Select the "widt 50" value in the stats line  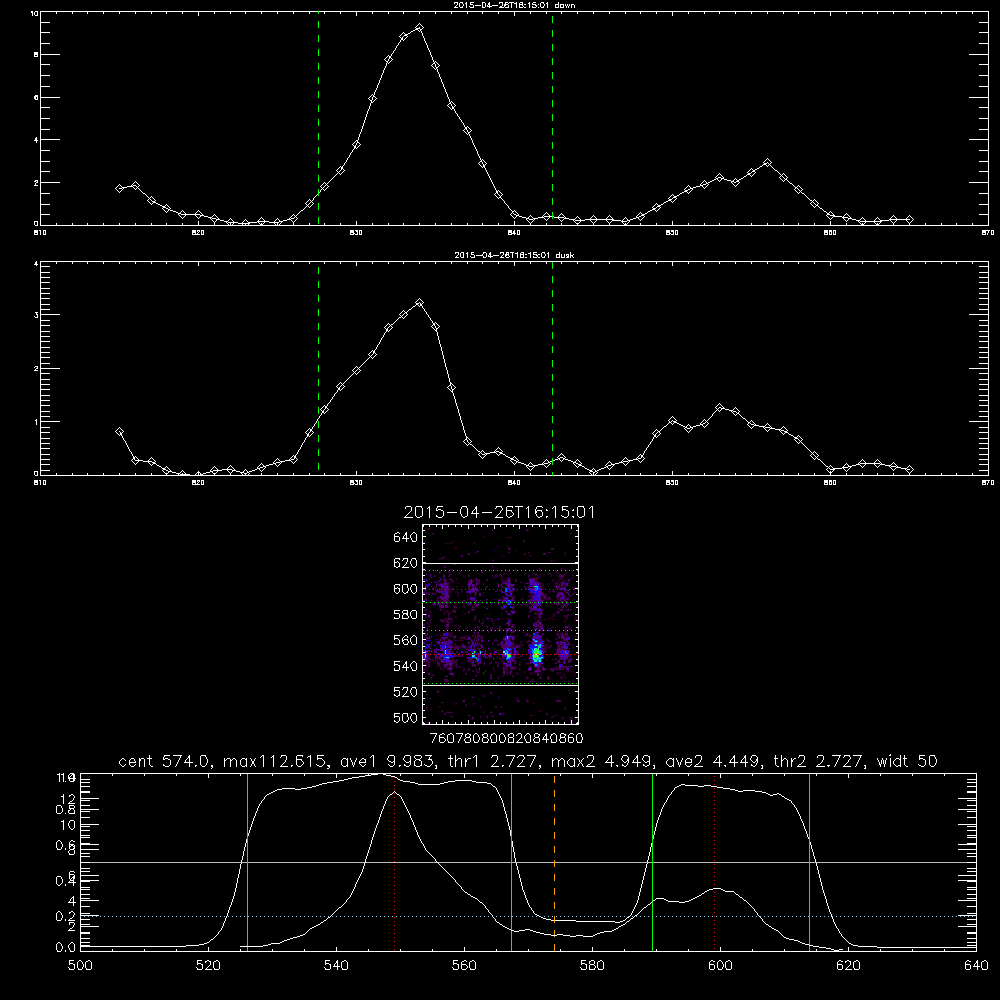point(908,761)
